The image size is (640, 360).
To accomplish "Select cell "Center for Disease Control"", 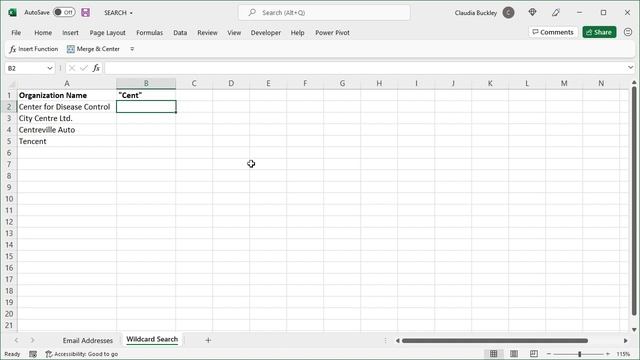I will tap(67, 107).
